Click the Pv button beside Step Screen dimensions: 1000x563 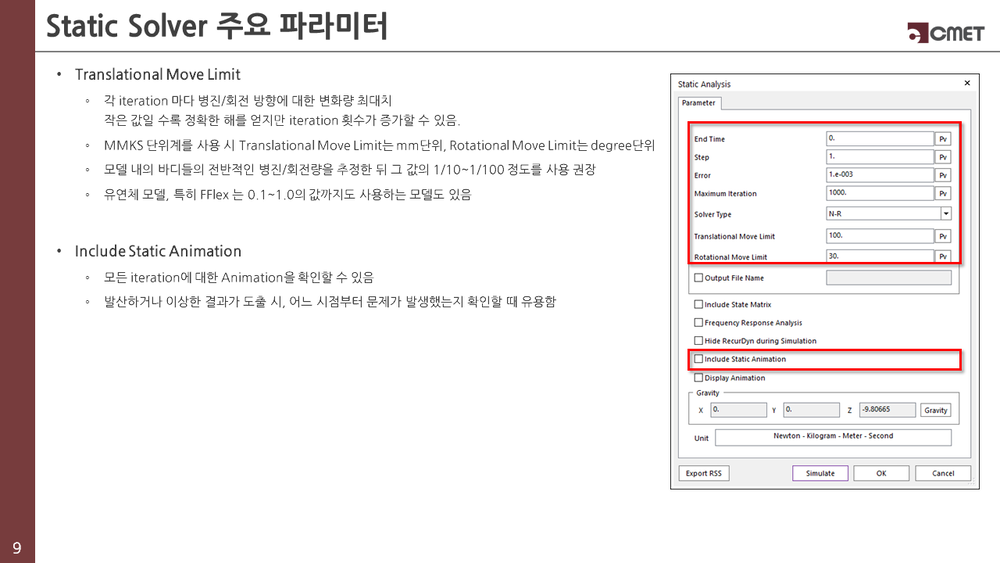(x=942, y=157)
